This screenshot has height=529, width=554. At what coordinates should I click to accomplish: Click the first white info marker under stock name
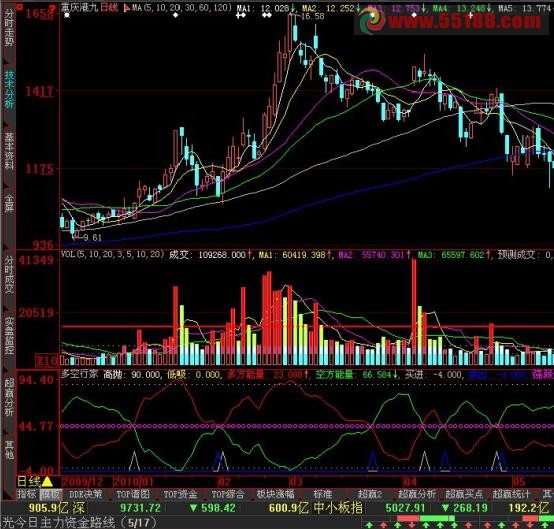pyautogui.click(x=67, y=15)
